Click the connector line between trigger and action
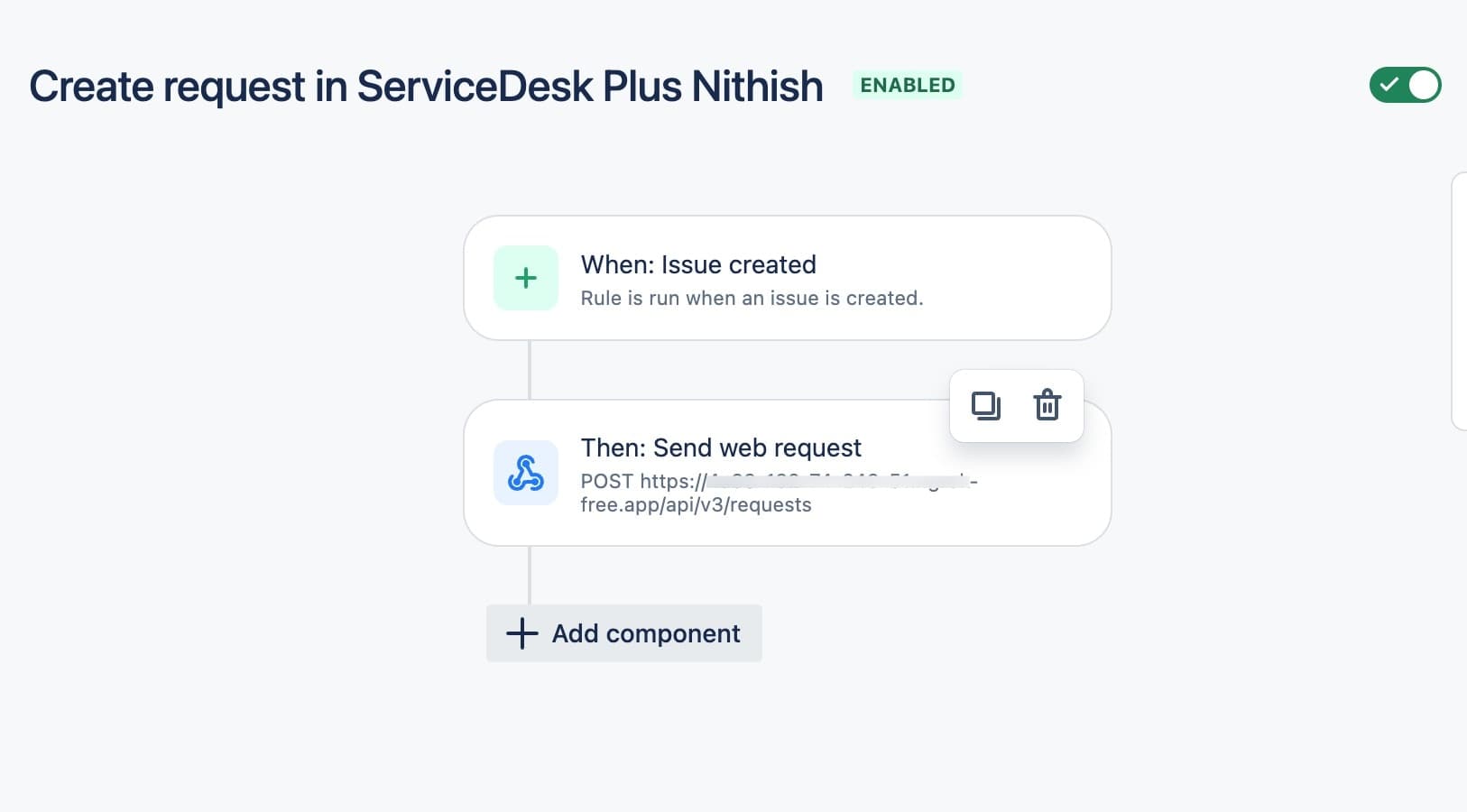 [x=530, y=370]
